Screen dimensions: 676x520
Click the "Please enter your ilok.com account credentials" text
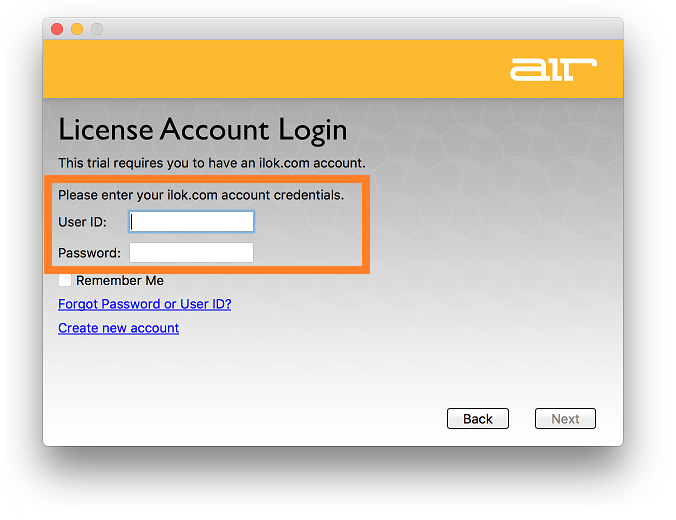tap(201, 195)
